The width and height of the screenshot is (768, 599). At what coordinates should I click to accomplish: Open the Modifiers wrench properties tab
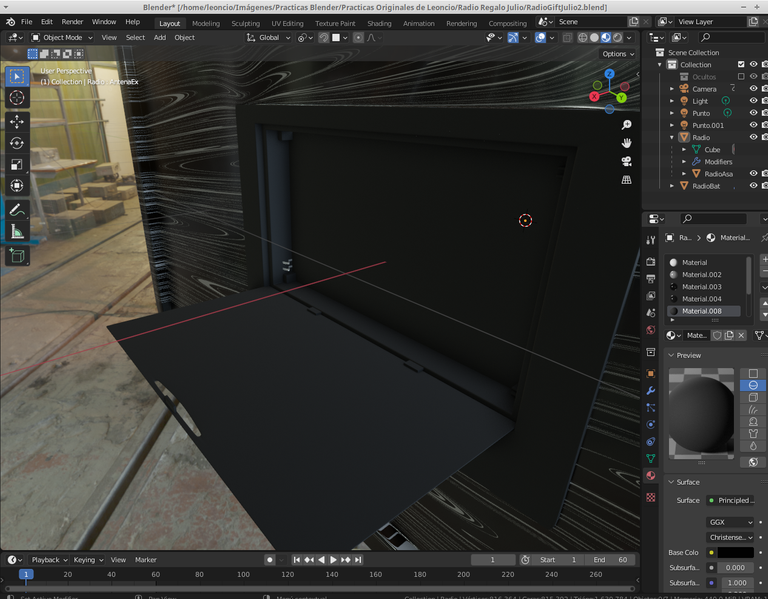click(x=651, y=390)
